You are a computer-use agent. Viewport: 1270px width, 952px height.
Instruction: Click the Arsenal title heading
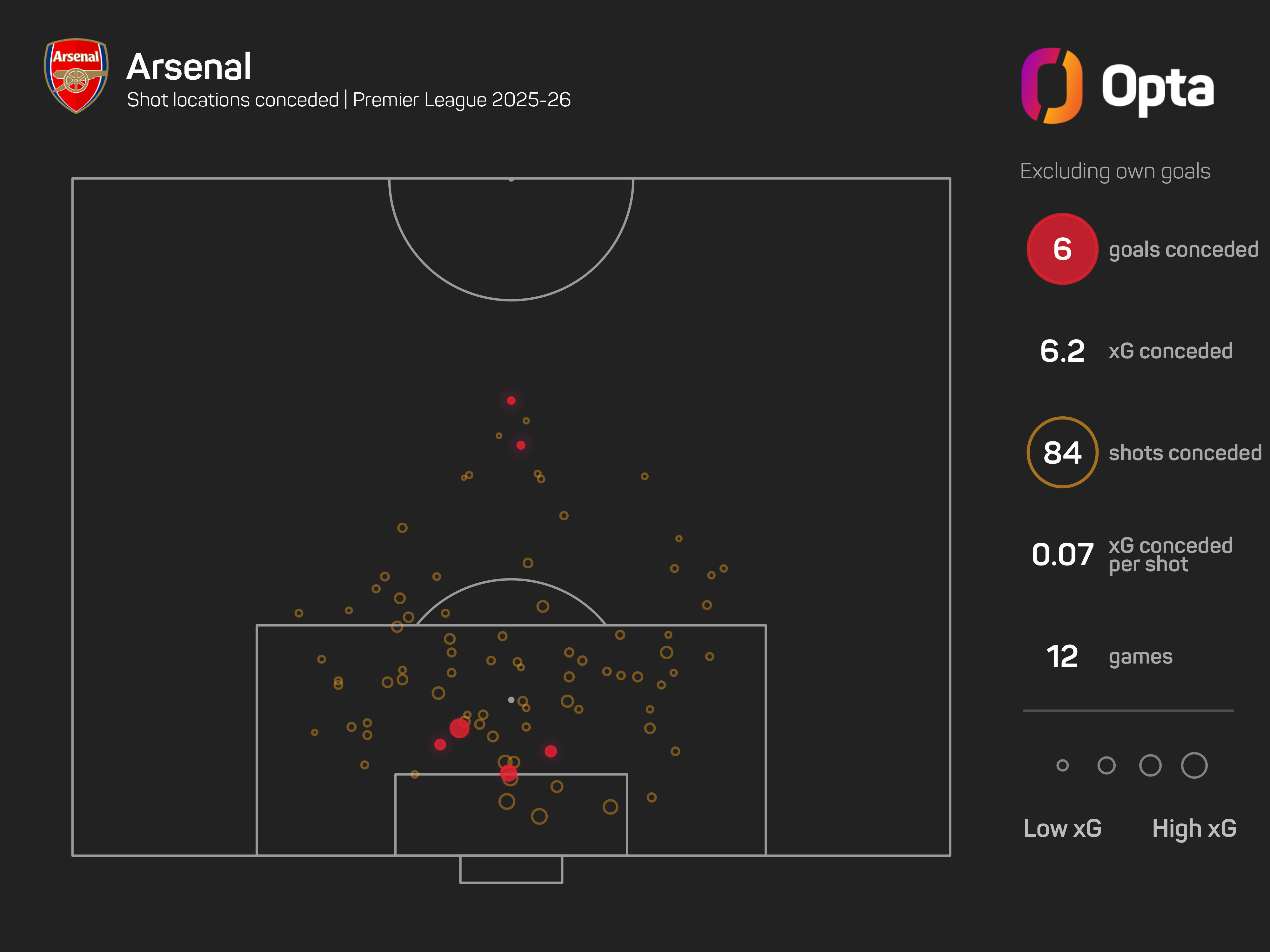pyautogui.click(x=188, y=67)
